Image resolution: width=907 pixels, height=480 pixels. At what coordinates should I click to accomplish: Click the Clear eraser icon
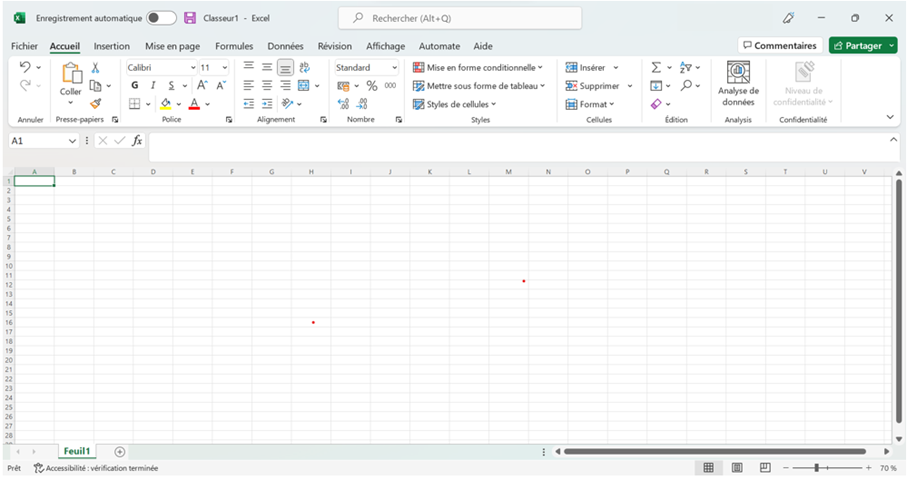pos(656,104)
